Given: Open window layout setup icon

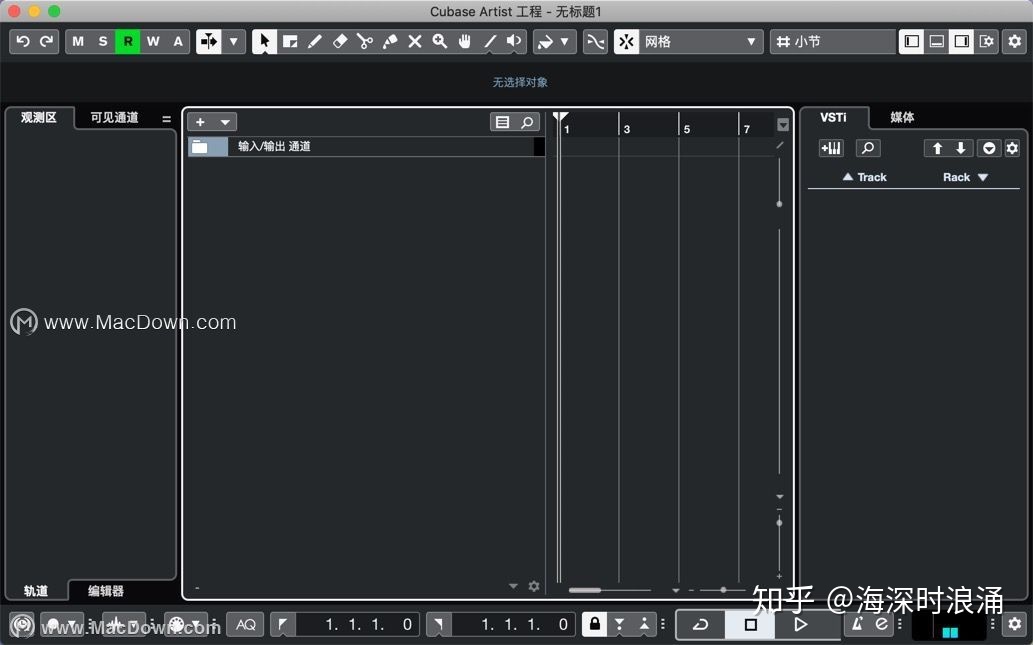Looking at the screenshot, I should tap(986, 42).
